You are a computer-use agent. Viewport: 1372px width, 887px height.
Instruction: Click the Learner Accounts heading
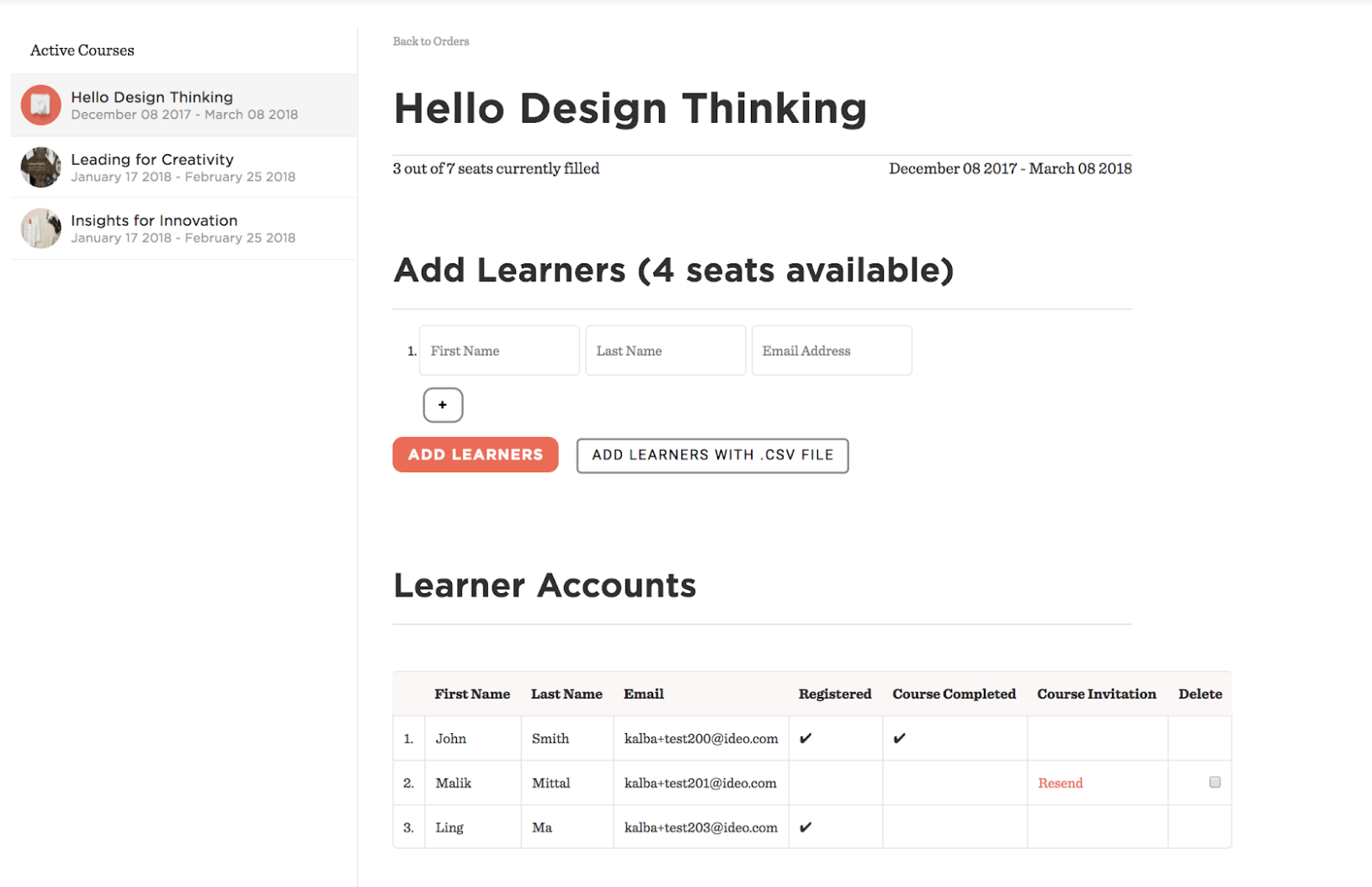pyautogui.click(x=545, y=586)
